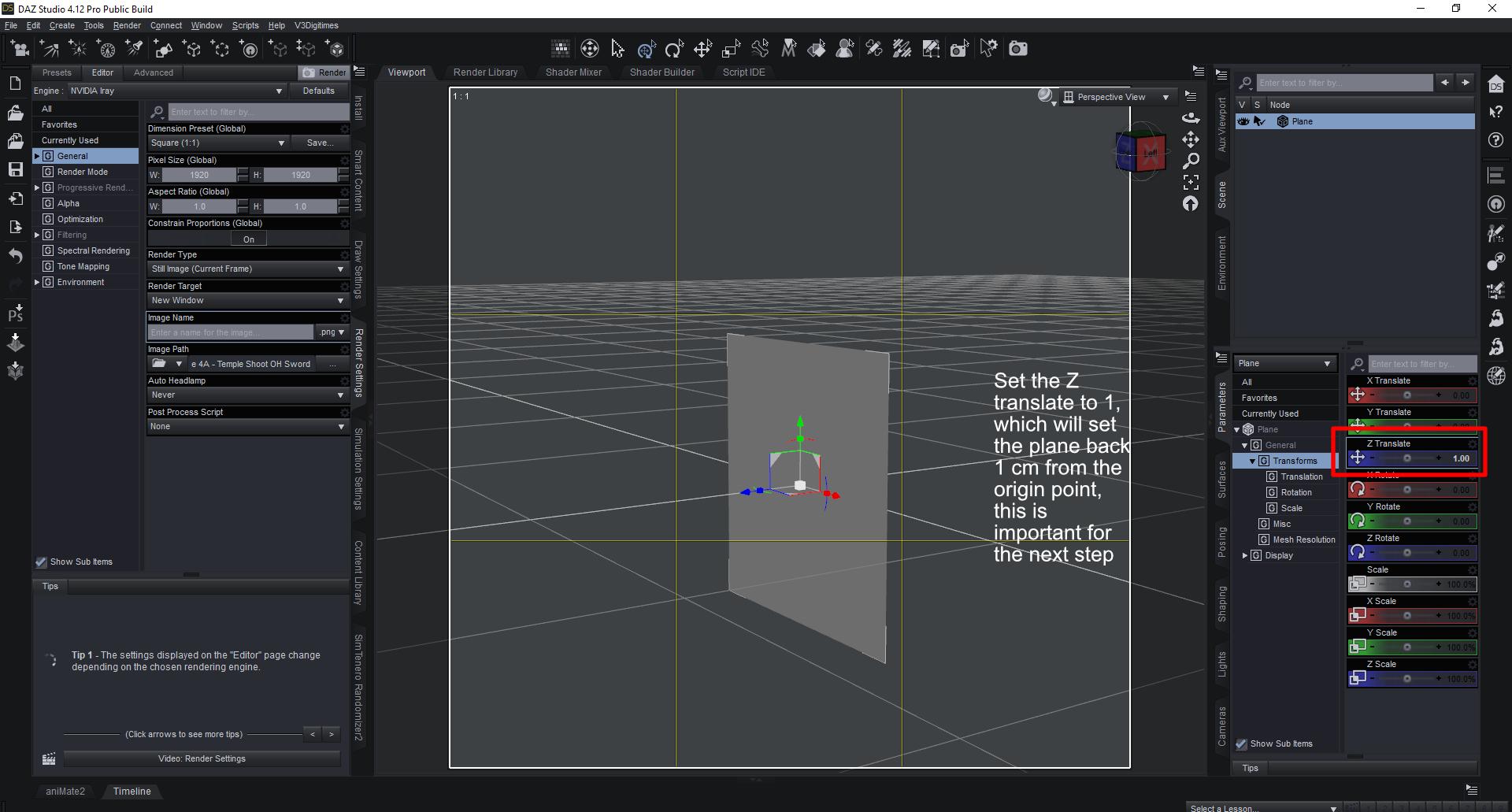
Task: Toggle Show Sub Items in Parameters pane
Action: (x=1242, y=744)
